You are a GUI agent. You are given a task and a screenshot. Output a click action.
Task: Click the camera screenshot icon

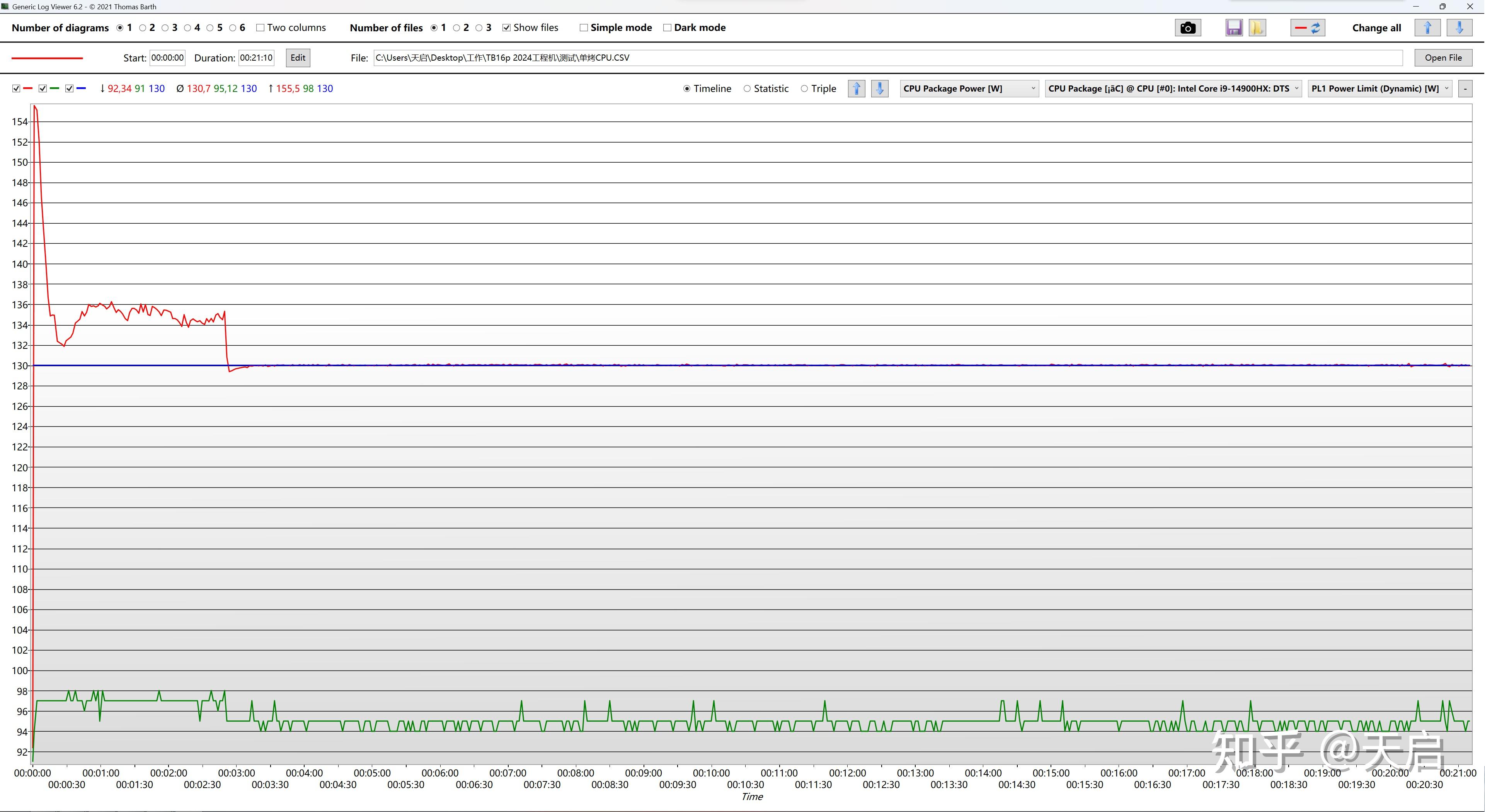1187,28
